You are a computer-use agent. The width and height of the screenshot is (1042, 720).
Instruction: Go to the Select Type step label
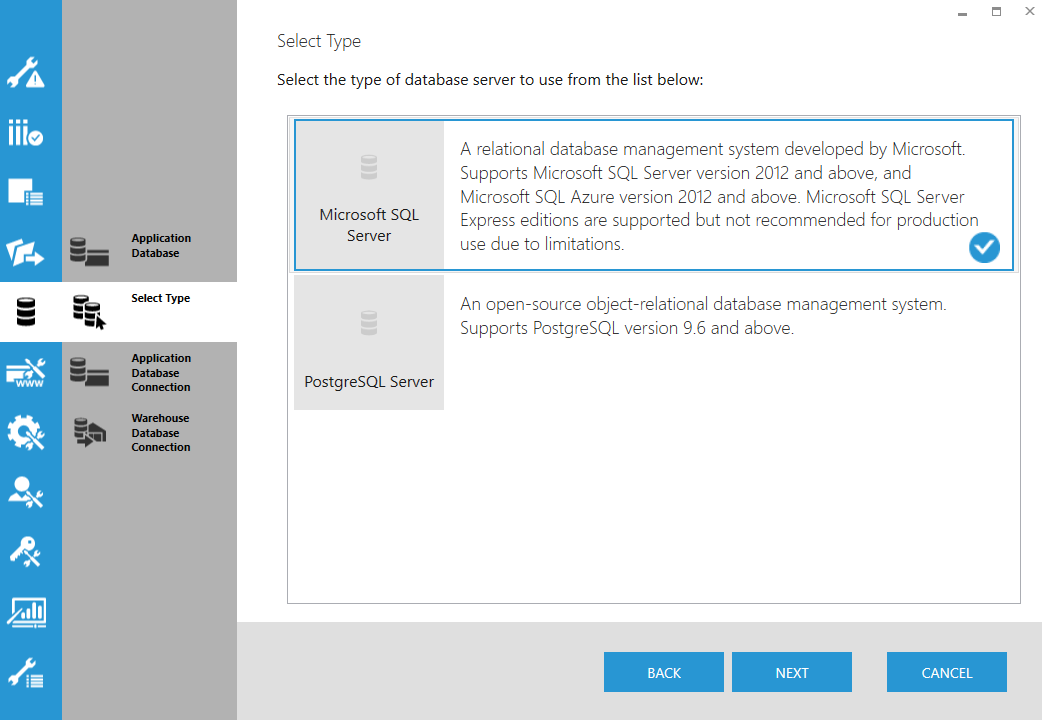[x=160, y=298]
